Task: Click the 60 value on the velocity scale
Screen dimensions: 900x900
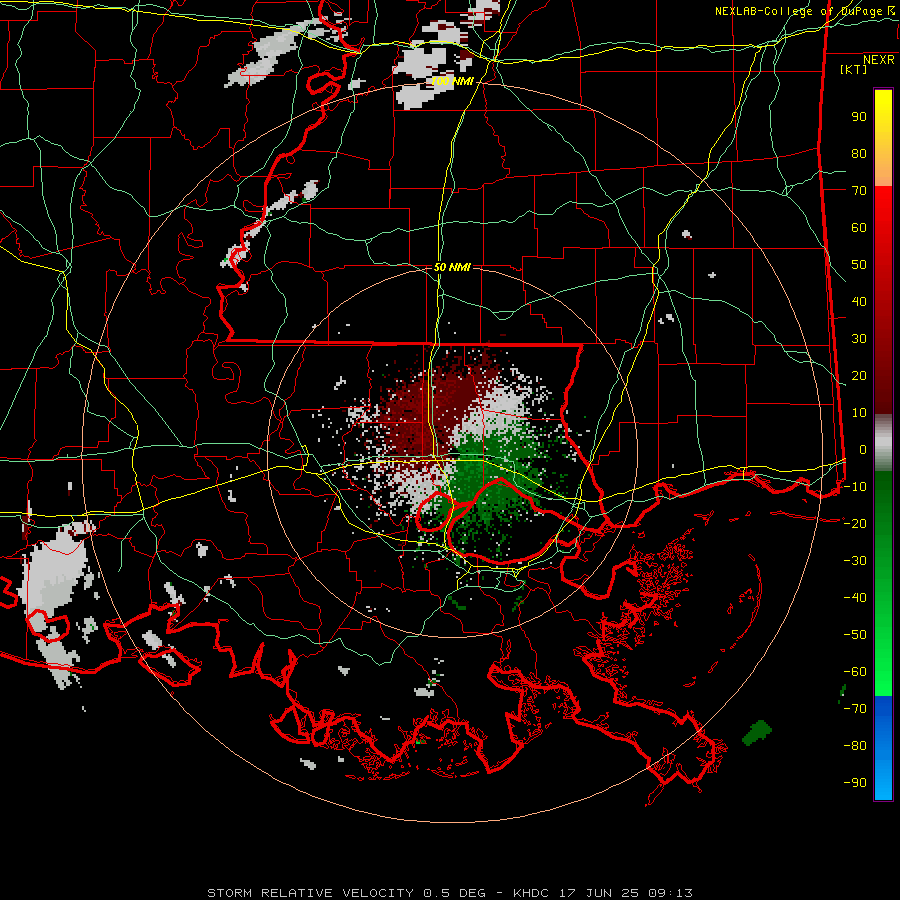Action: point(859,228)
